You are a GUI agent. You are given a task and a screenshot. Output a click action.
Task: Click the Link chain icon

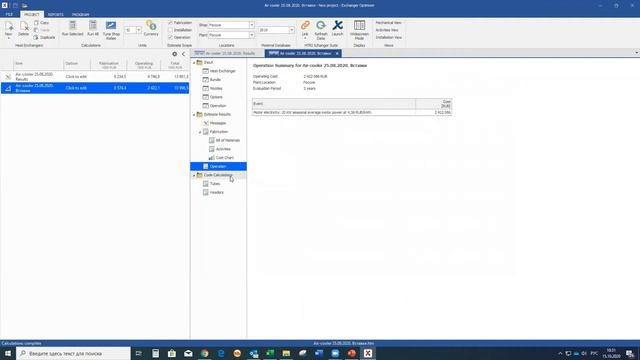tap(305, 25)
